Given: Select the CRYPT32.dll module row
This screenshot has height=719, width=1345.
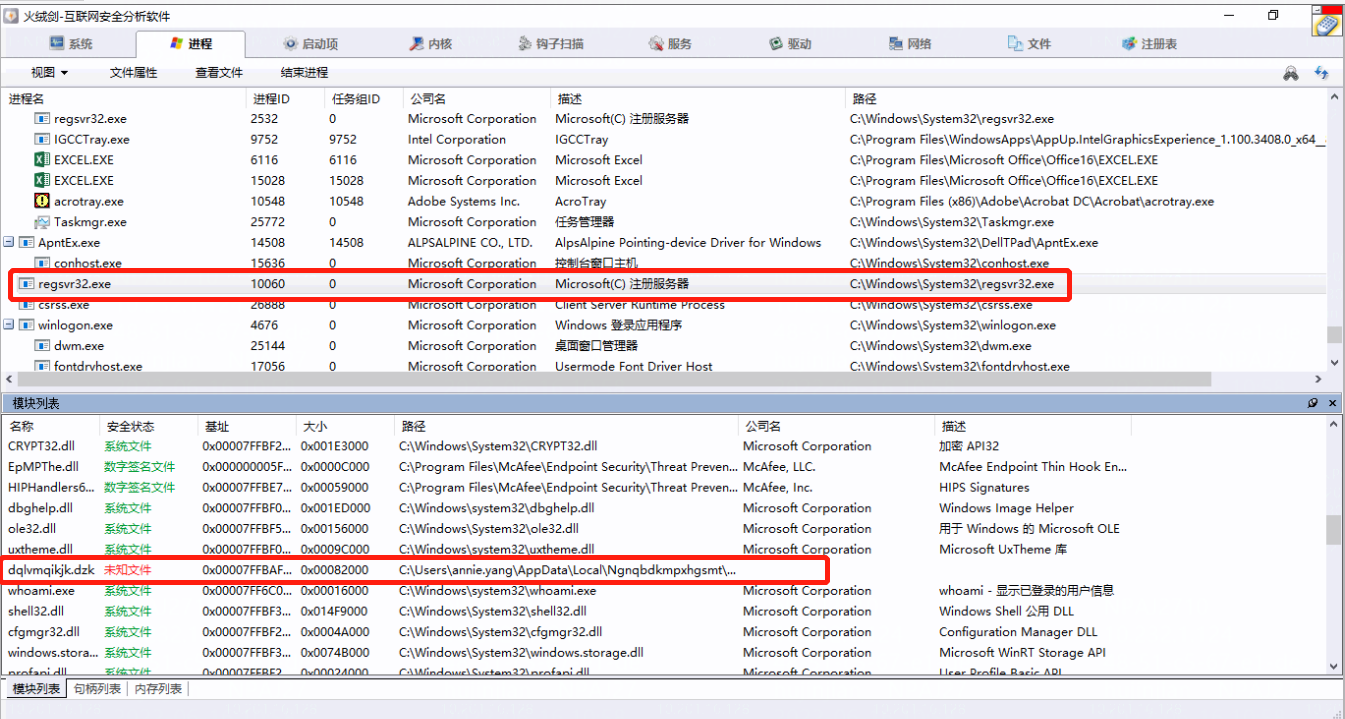Looking at the screenshot, I should 662,446.
